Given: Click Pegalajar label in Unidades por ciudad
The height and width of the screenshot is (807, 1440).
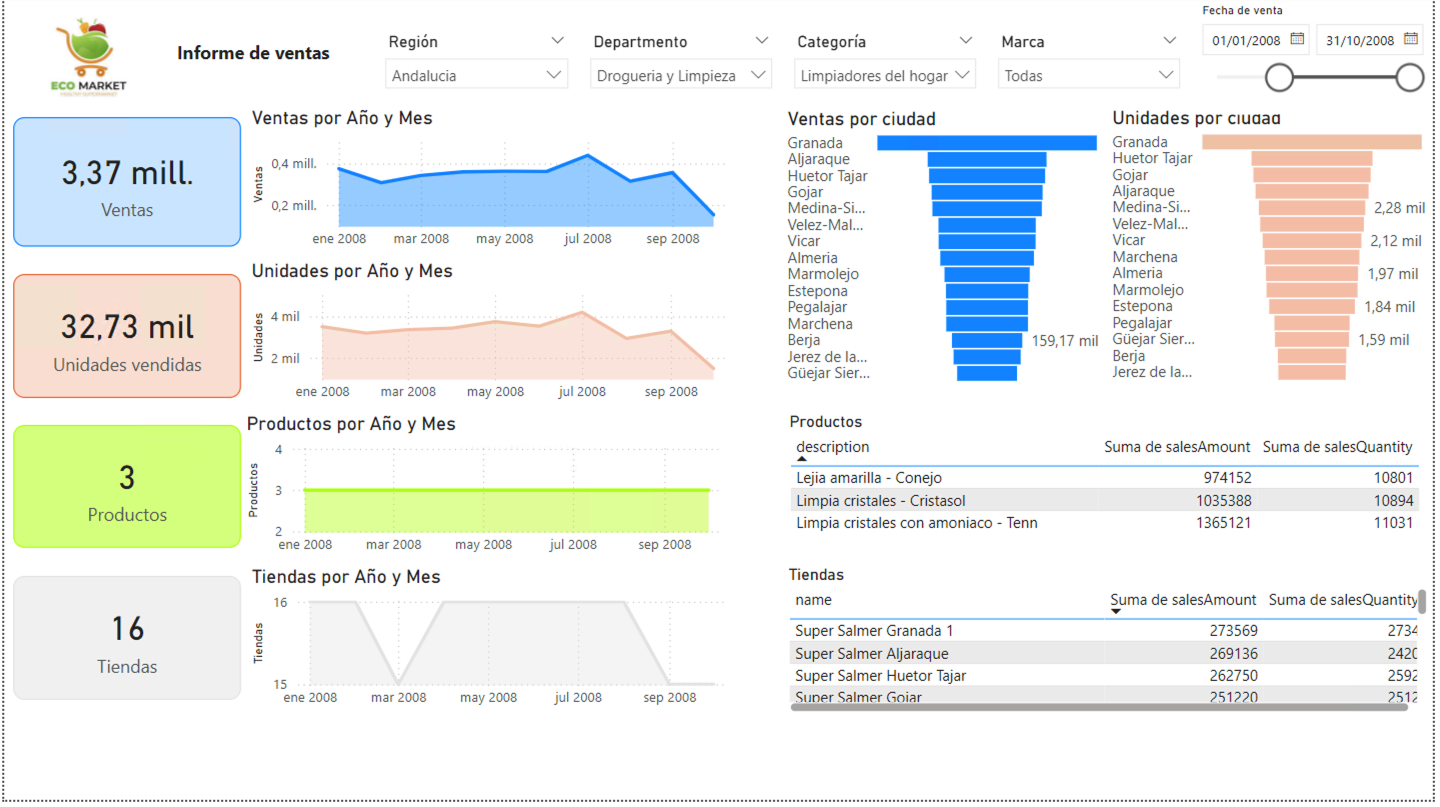Looking at the screenshot, I should click(x=1142, y=323).
